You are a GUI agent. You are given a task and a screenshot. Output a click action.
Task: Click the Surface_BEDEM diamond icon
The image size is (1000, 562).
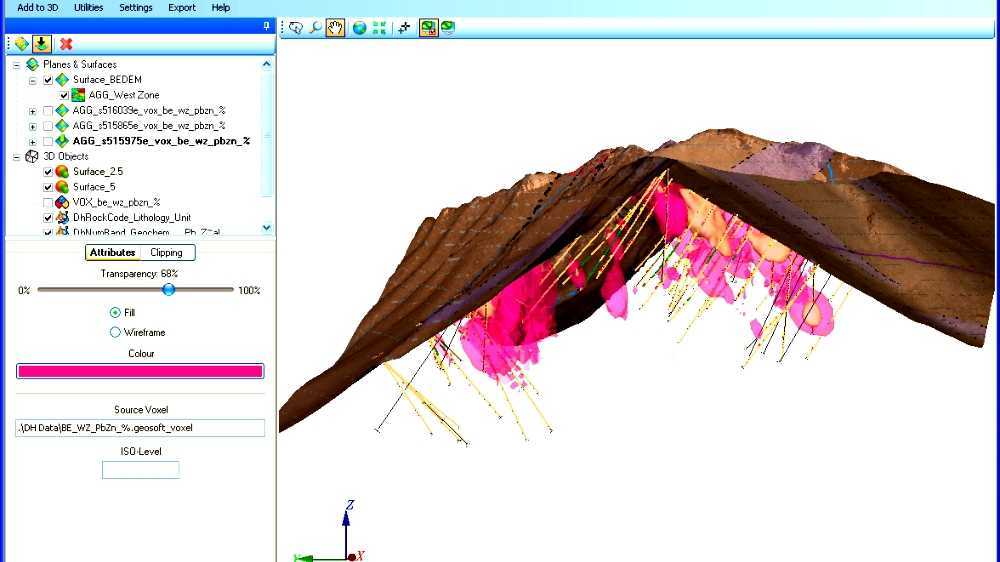coord(62,80)
